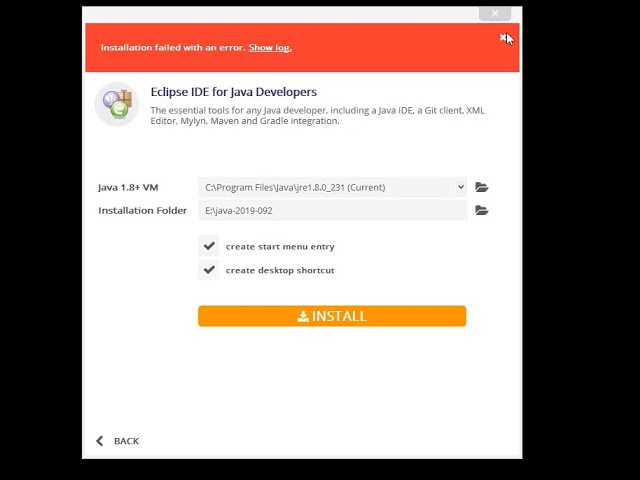Click the INSTALL button text
This screenshot has height=480, width=640.
click(339, 316)
